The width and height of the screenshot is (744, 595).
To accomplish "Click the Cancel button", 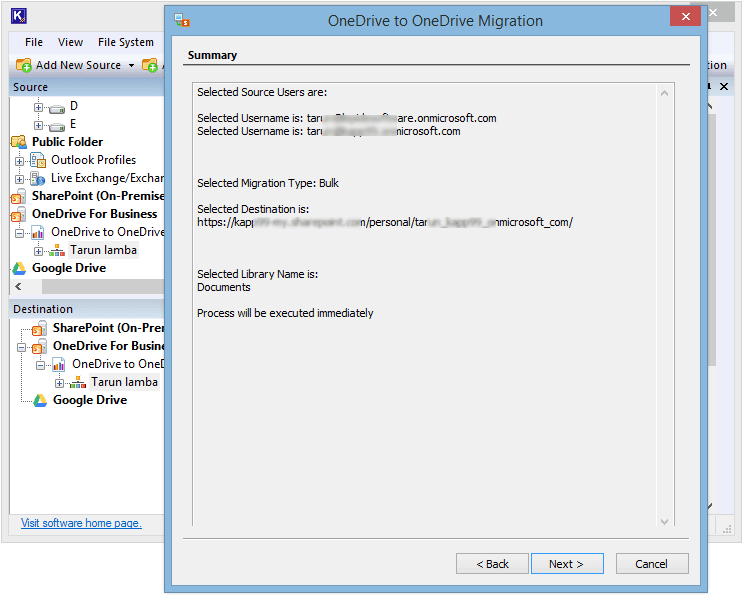I will 652,564.
